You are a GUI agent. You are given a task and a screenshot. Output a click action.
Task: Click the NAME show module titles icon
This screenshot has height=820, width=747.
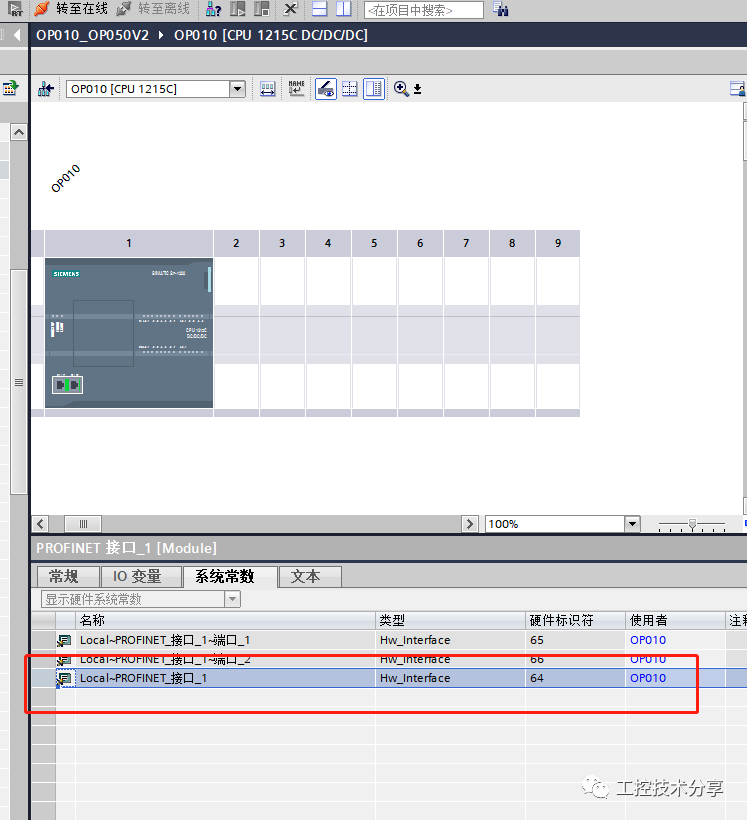297,89
